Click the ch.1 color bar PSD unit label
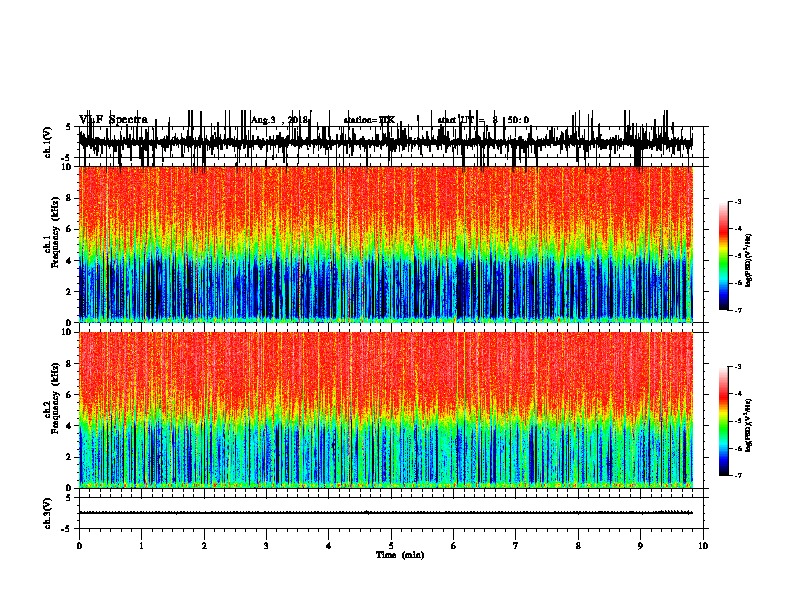The image size is (792, 612). click(x=748, y=260)
